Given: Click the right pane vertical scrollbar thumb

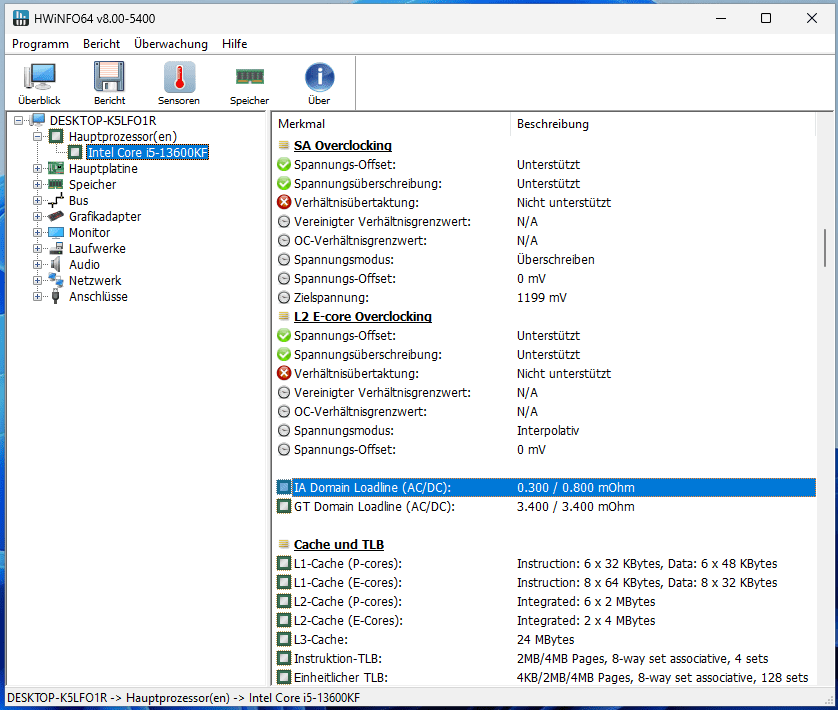Looking at the screenshot, I should pos(825,248).
